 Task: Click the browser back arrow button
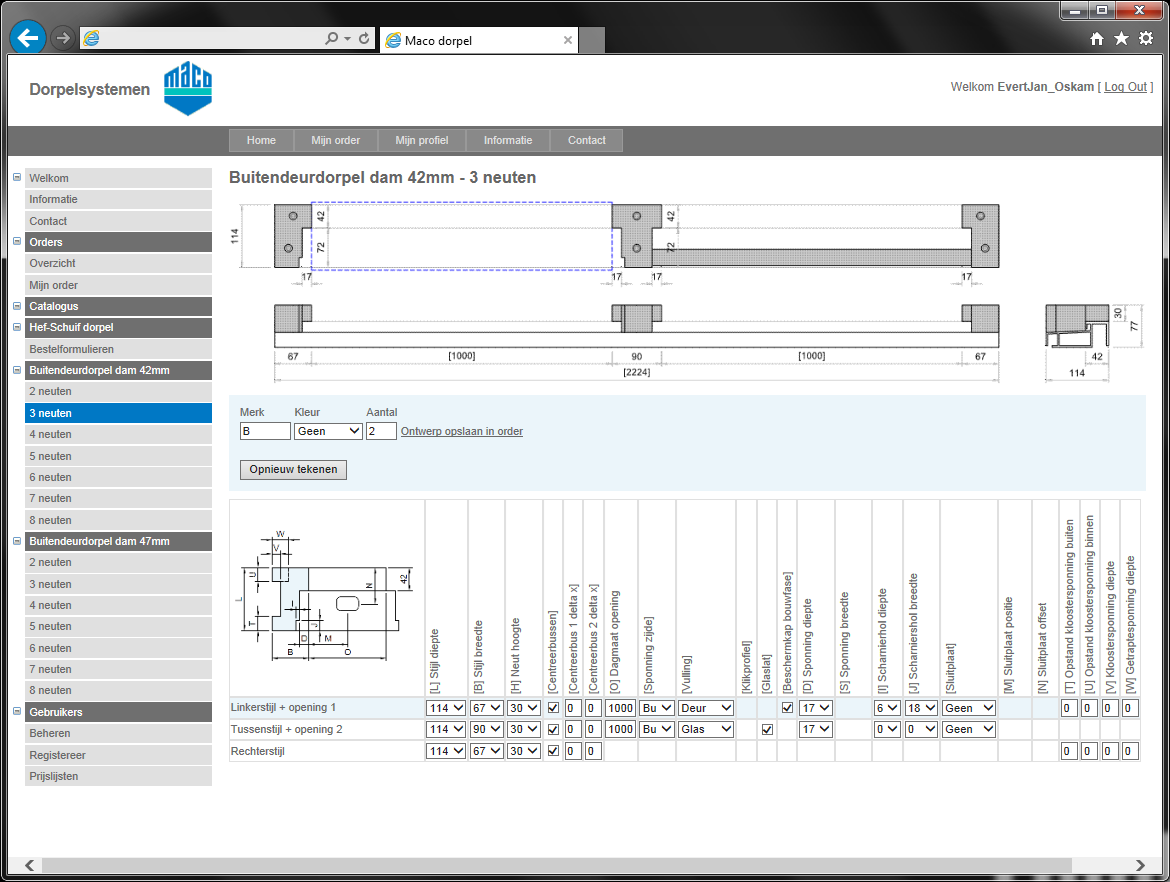[x=27, y=38]
